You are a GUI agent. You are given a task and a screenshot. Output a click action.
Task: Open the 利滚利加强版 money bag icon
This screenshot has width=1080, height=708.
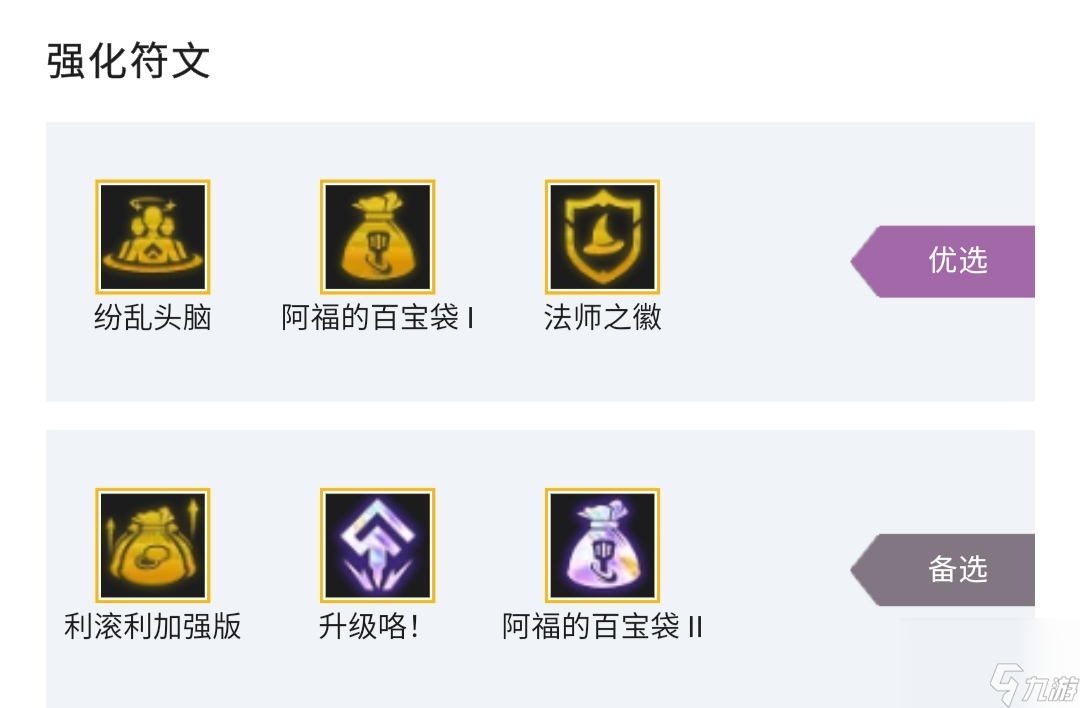pos(152,545)
